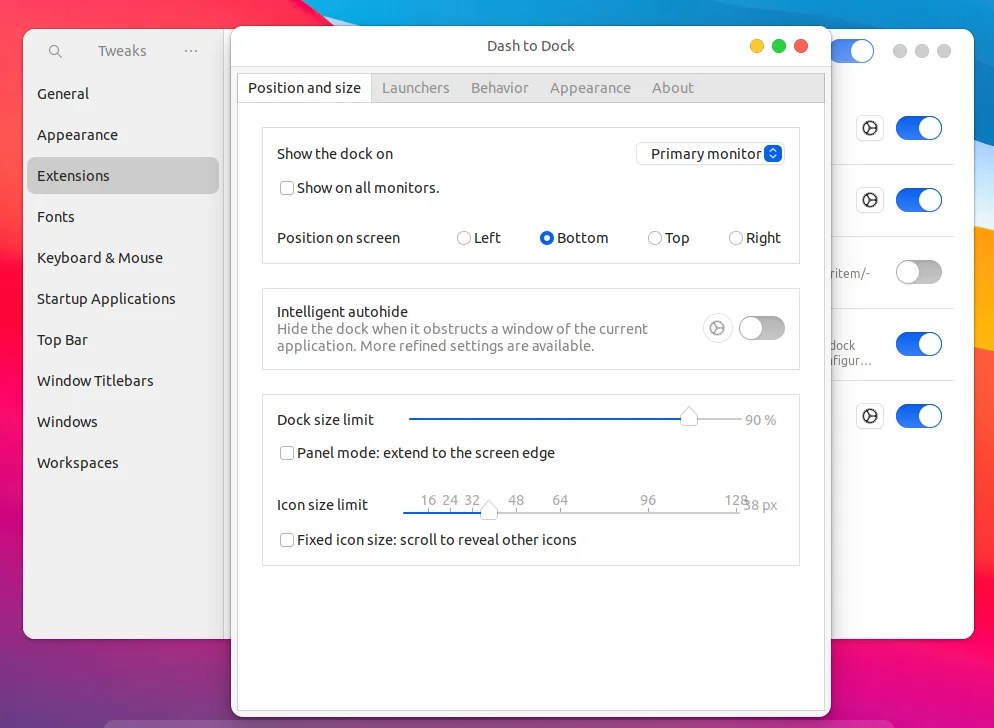Select the Right position radio button
Screen dimensions: 994x728
(735, 238)
